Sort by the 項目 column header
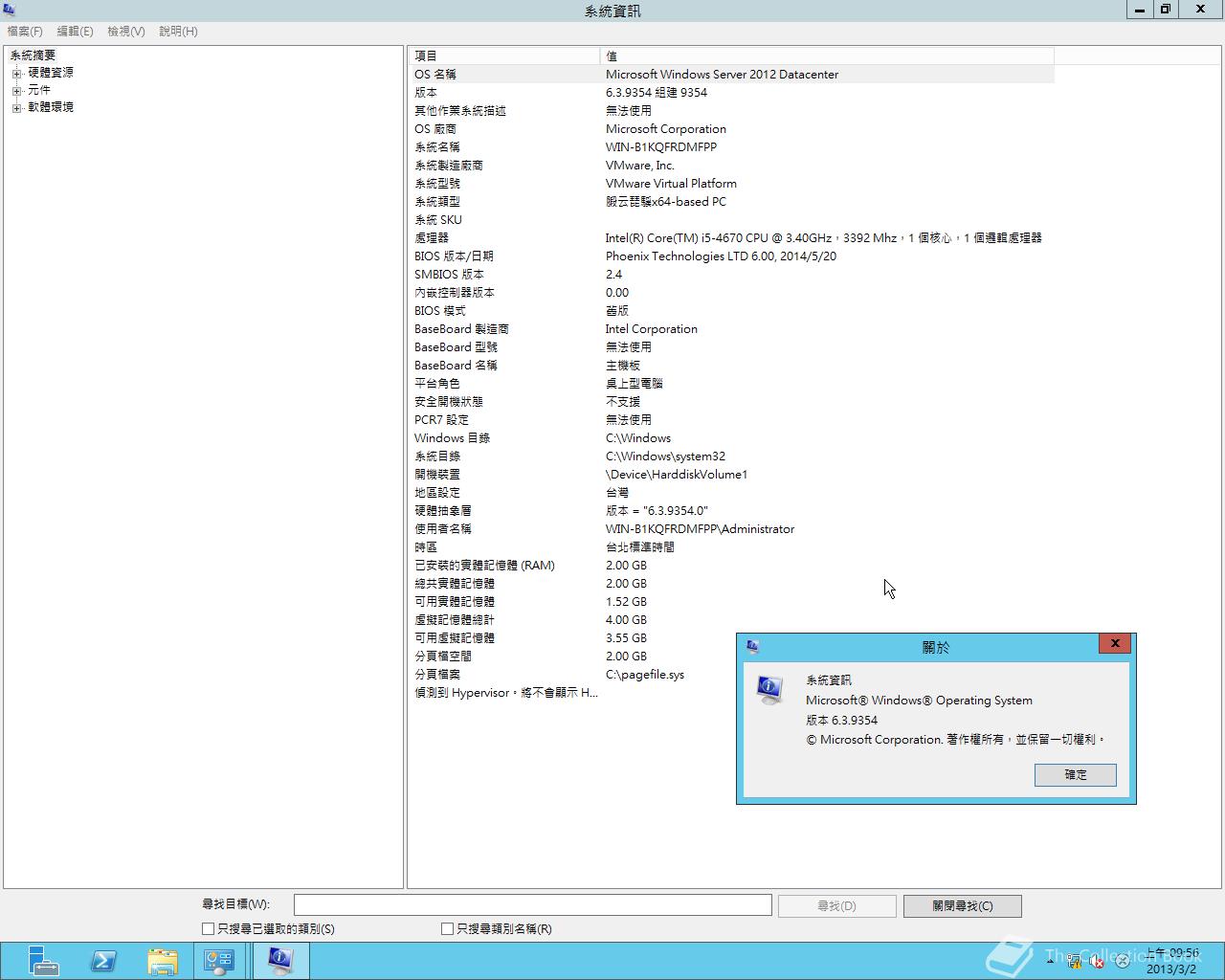 (x=504, y=56)
